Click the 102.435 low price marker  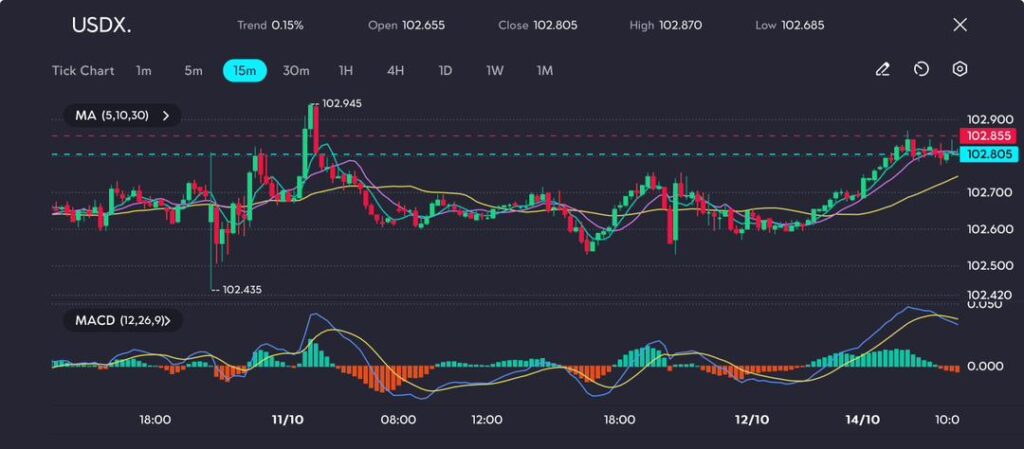pos(241,289)
